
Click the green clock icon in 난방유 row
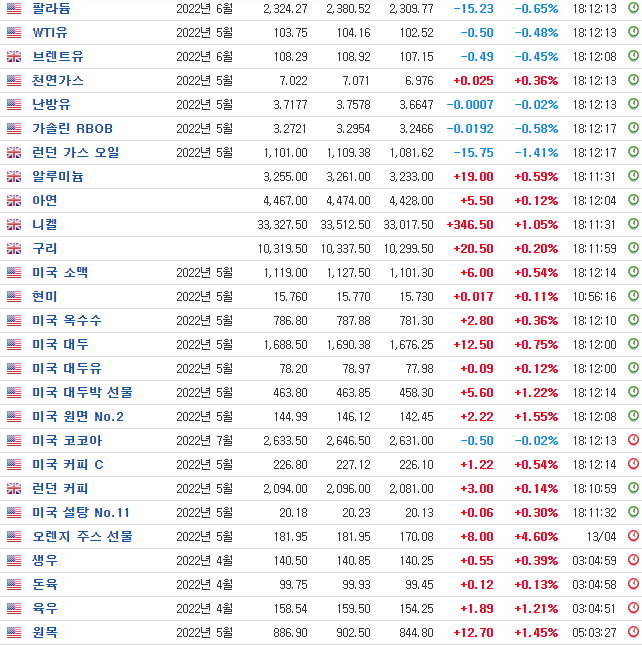tap(633, 103)
